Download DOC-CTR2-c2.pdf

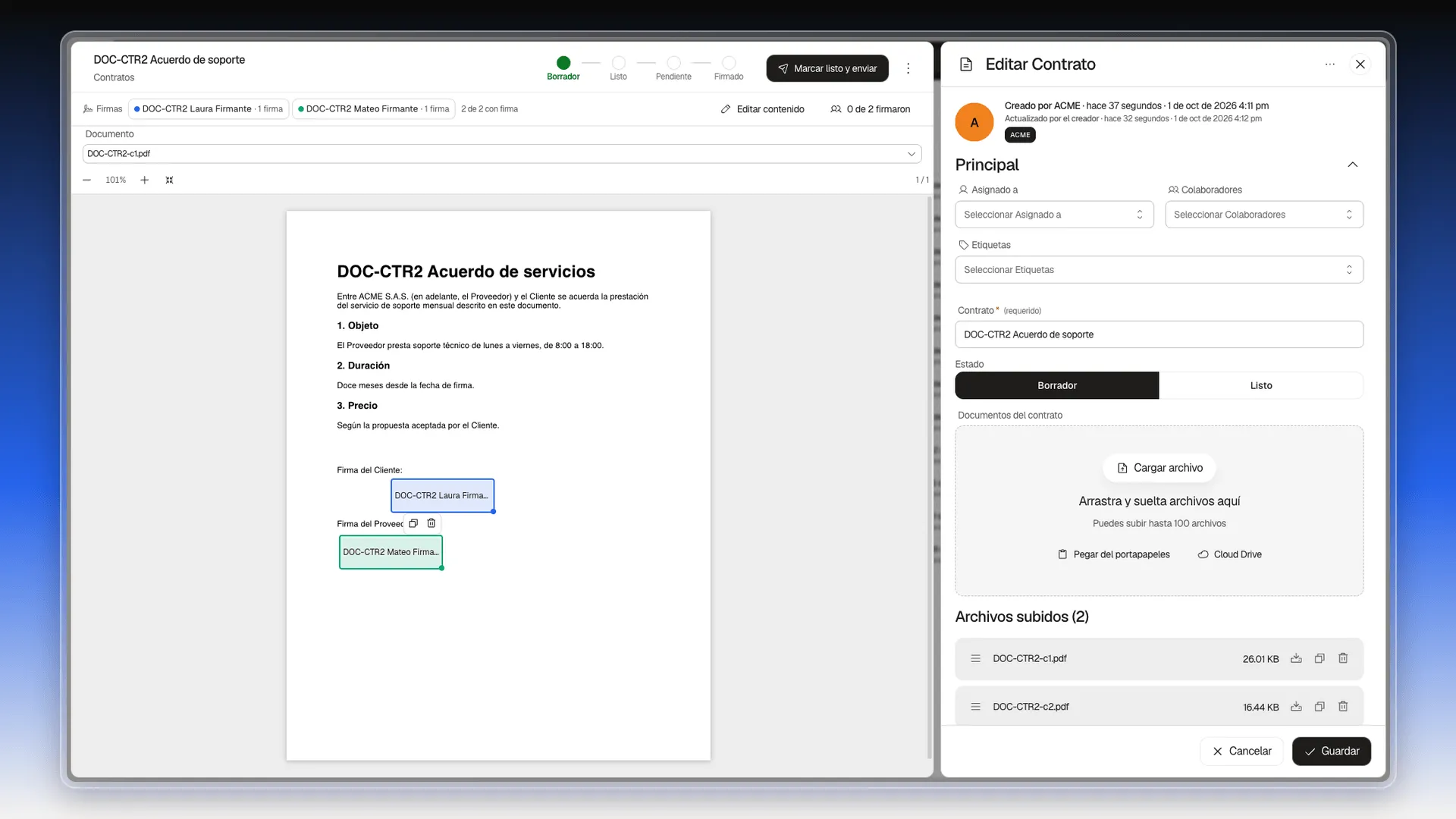tap(1296, 707)
